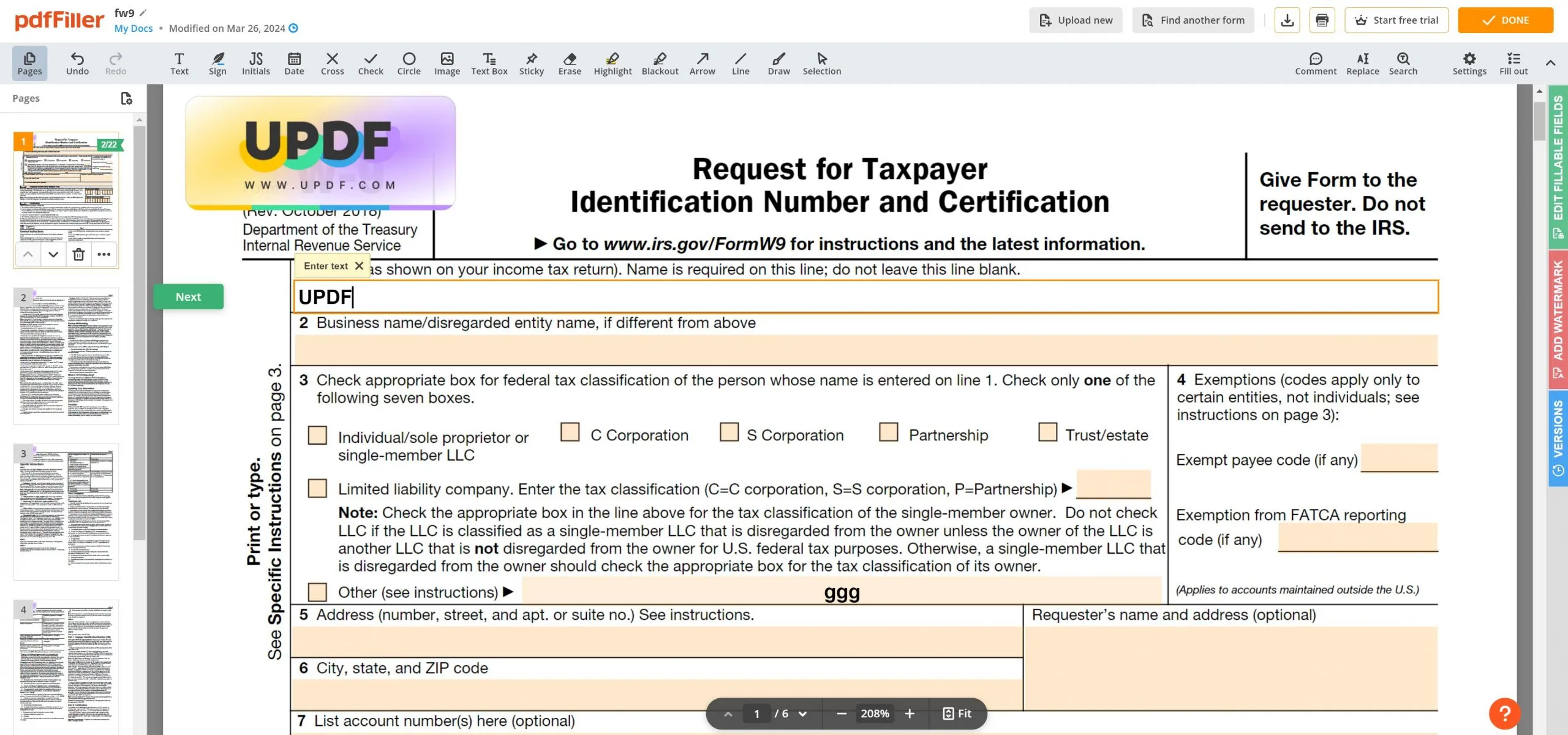The height and width of the screenshot is (735, 1568).
Task: Check the Individual/sole proprietor box
Action: (x=317, y=435)
